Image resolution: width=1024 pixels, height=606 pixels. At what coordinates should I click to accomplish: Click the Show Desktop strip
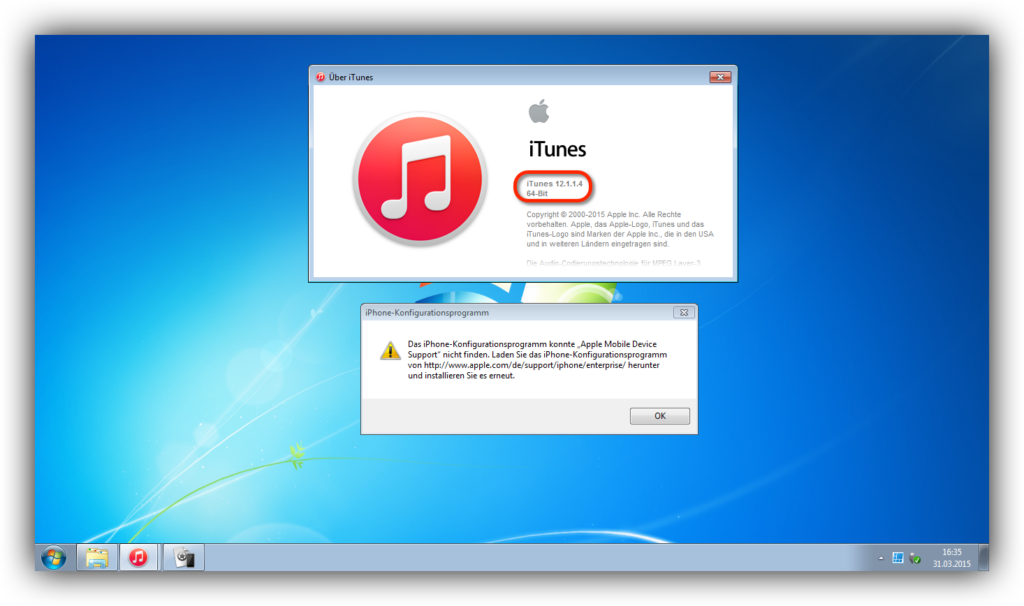click(x=984, y=558)
